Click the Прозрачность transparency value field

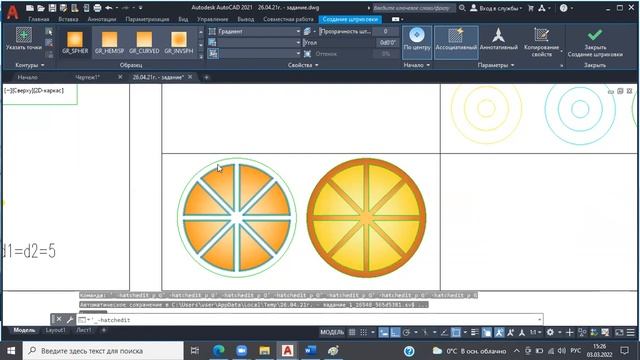click(386, 31)
